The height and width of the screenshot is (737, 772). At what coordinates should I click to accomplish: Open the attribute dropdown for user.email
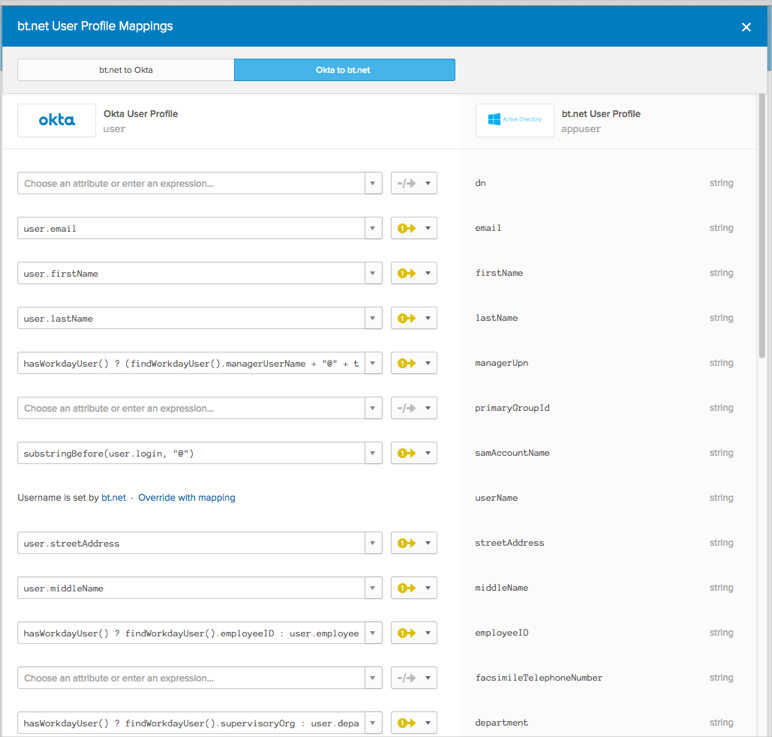[373, 228]
